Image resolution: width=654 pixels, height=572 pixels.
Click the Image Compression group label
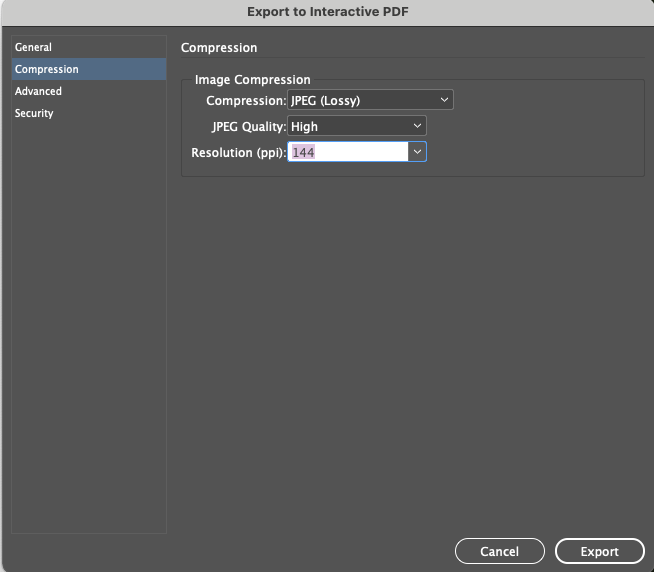(x=252, y=80)
